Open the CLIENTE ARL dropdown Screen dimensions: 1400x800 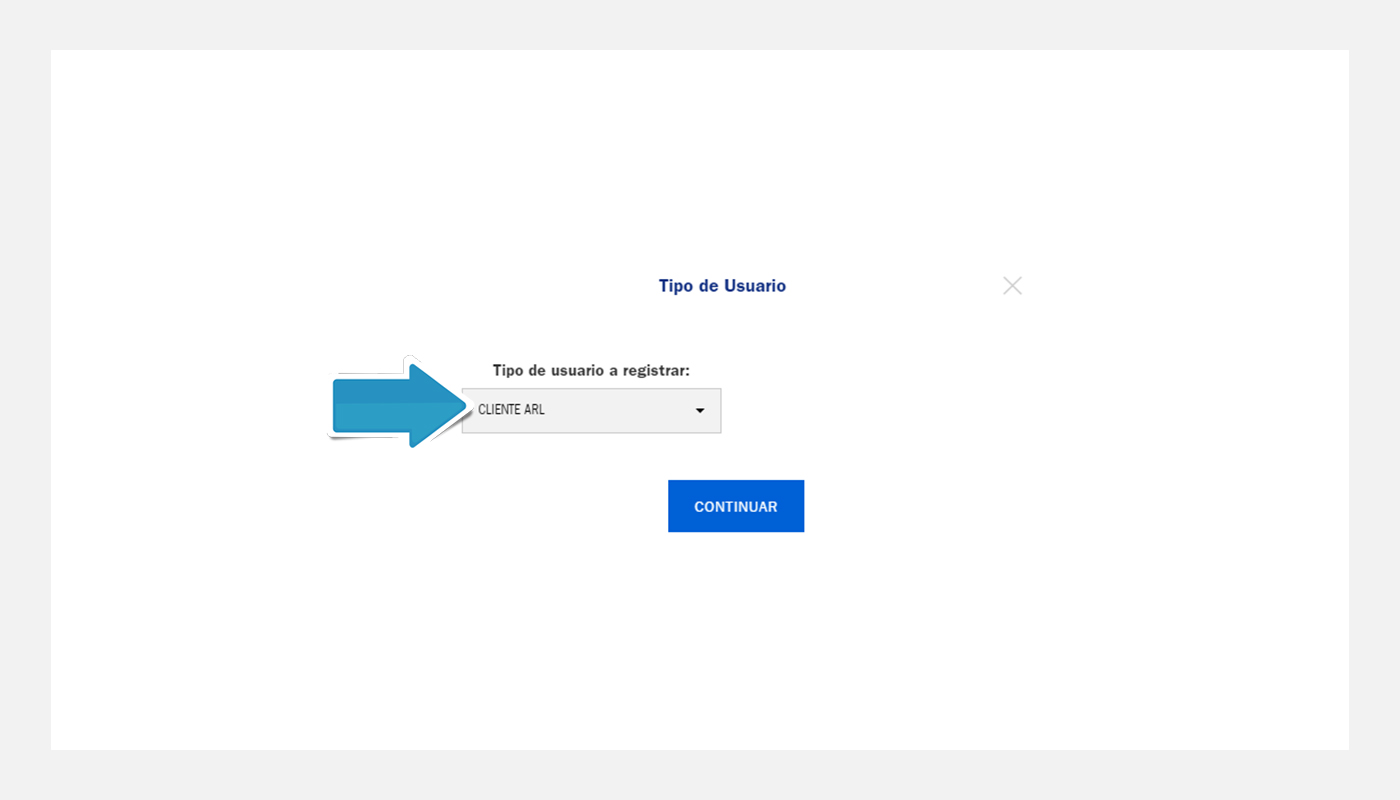[591, 410]
